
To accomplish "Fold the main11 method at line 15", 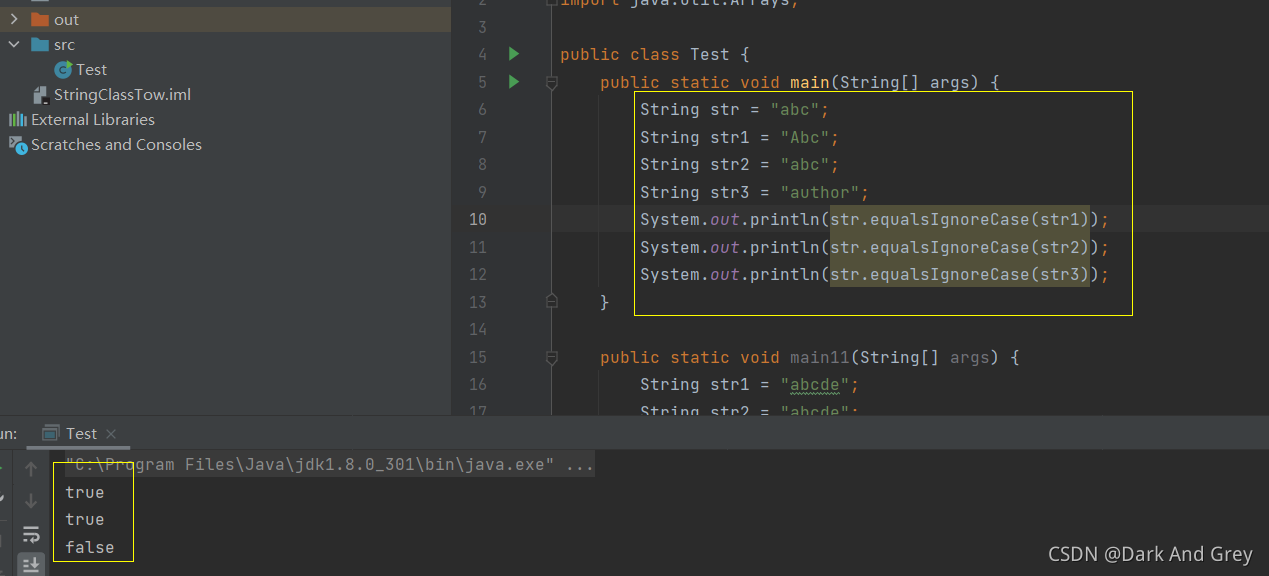I will coord(551,357).
